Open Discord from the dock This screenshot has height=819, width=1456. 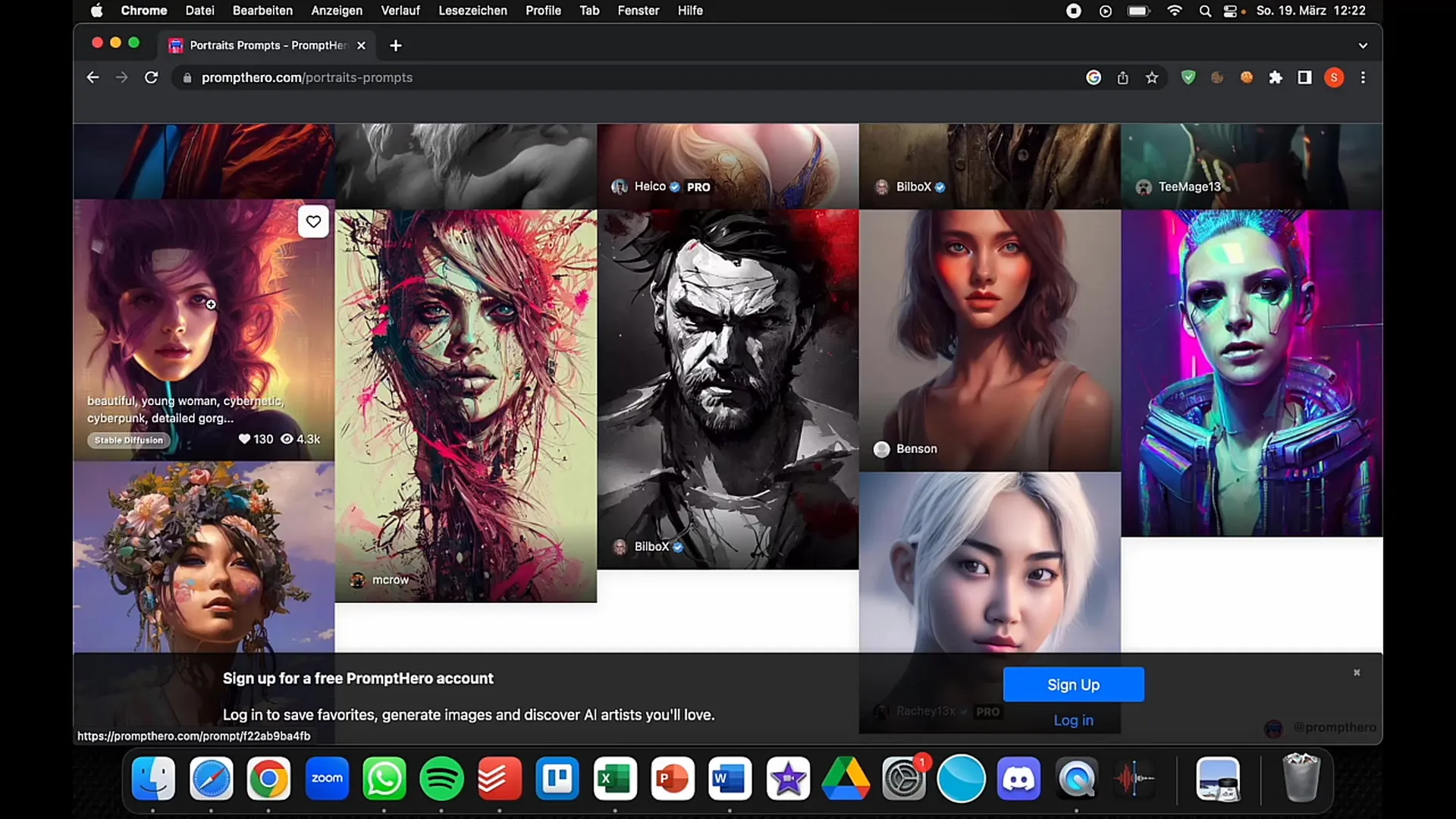pos(1018,779)
